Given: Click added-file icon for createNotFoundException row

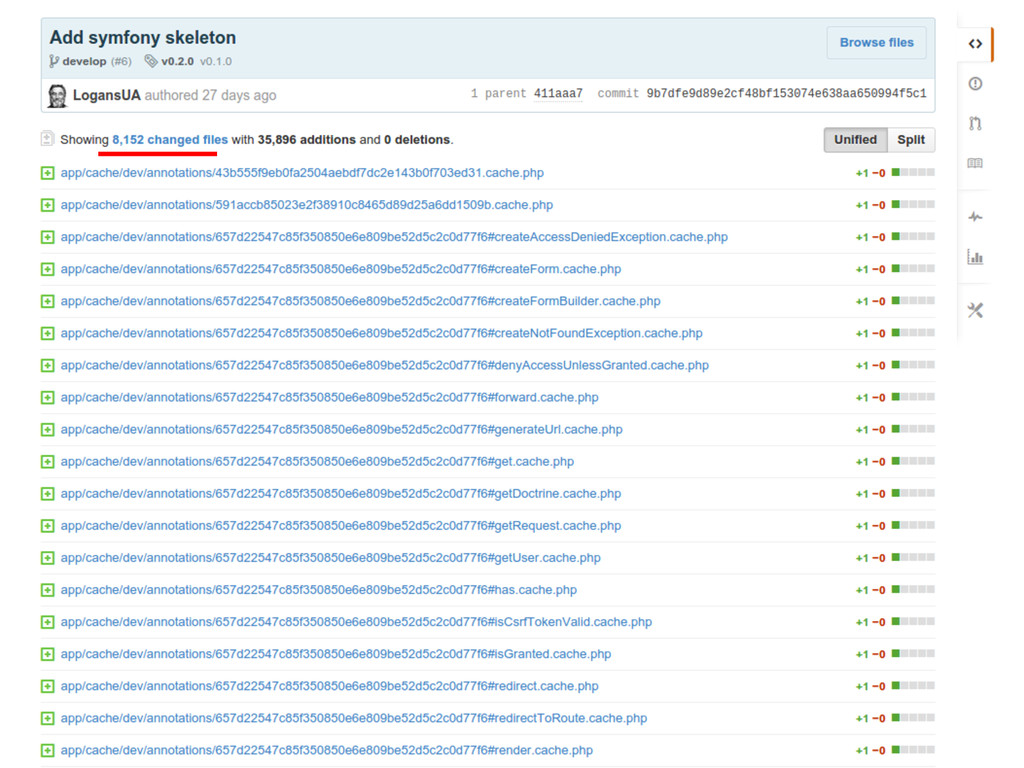Looking at the screenshot, I should (48, 333).
